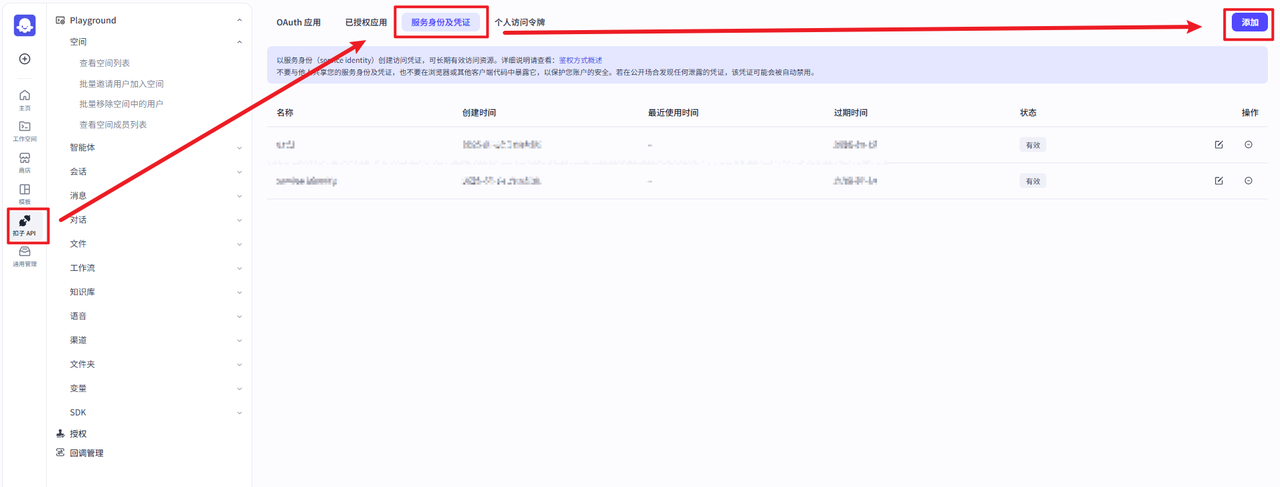Open the 商店 store icon
This screenshot has height=487, width=1280.
pos(25,162)
